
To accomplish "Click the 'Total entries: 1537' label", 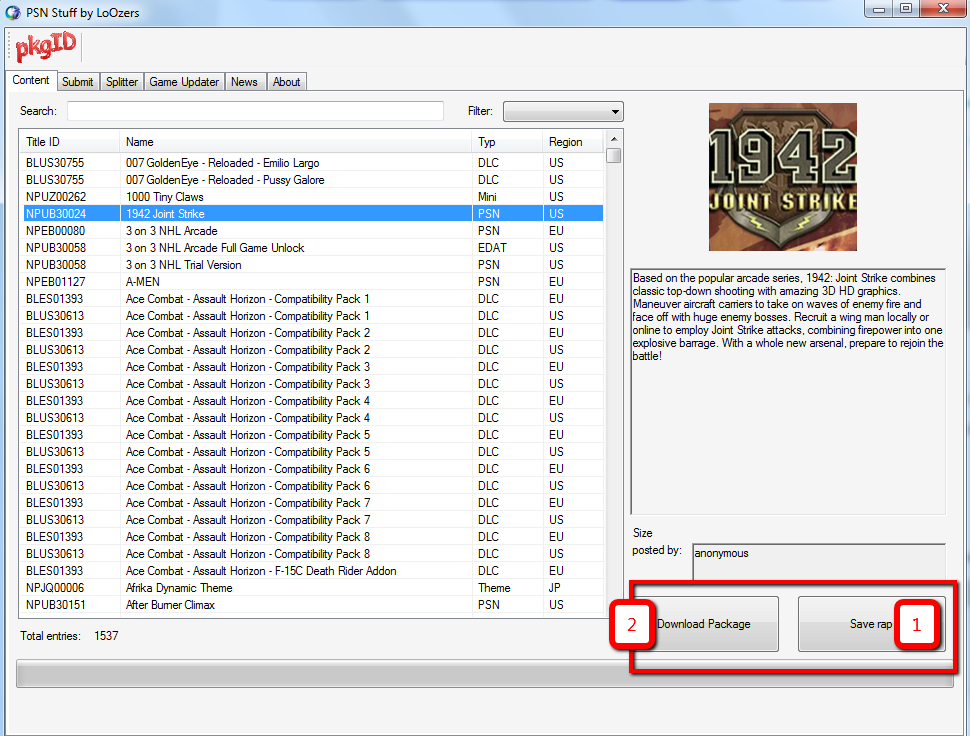I will point(69,636).
